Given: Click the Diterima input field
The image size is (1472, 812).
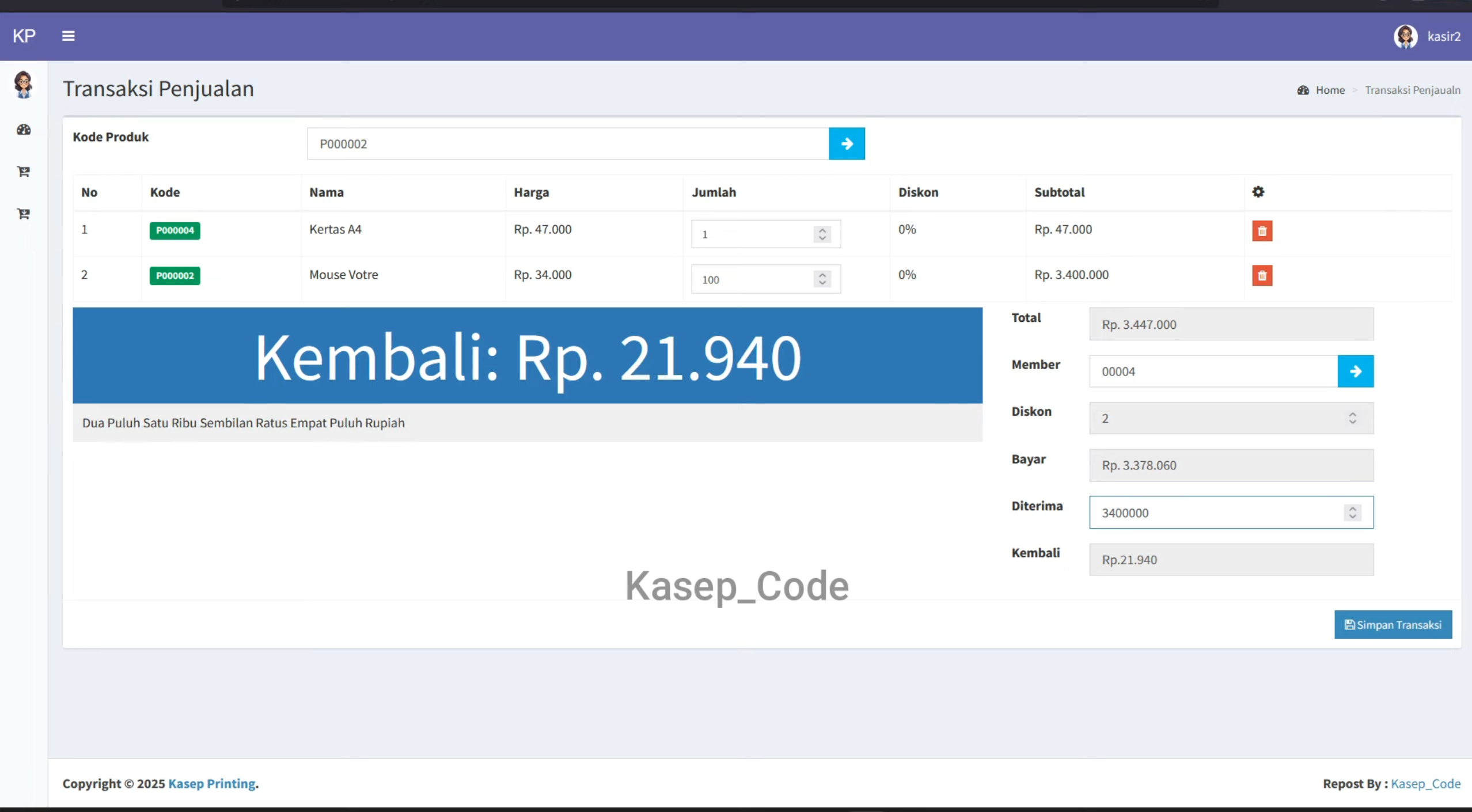Looking at the screenshot, I should (1231, 513).
